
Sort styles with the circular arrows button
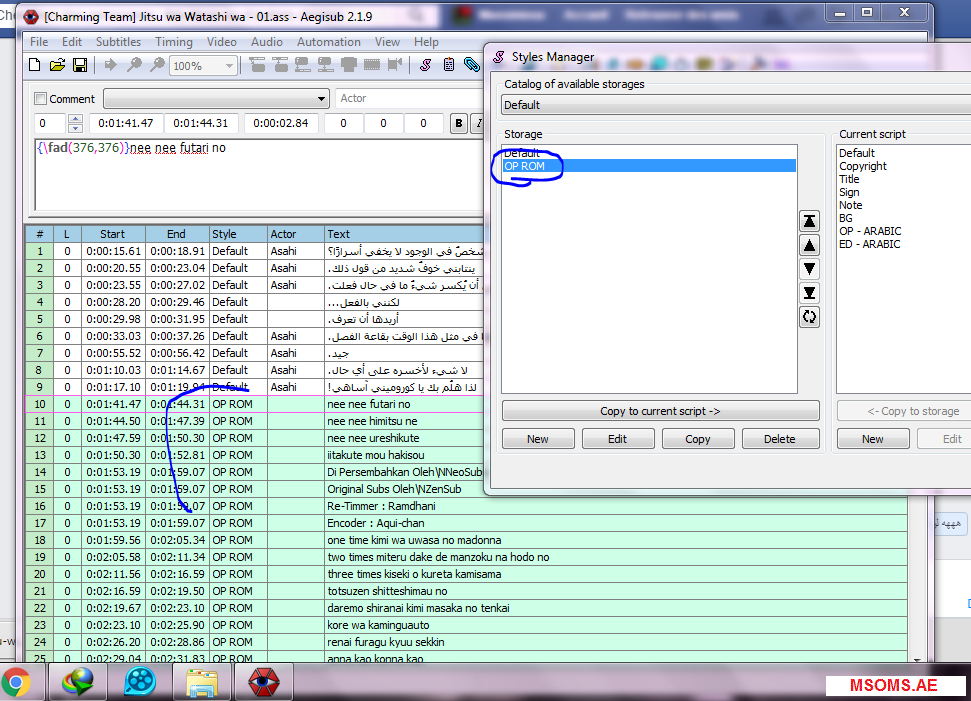coord(810,317)
